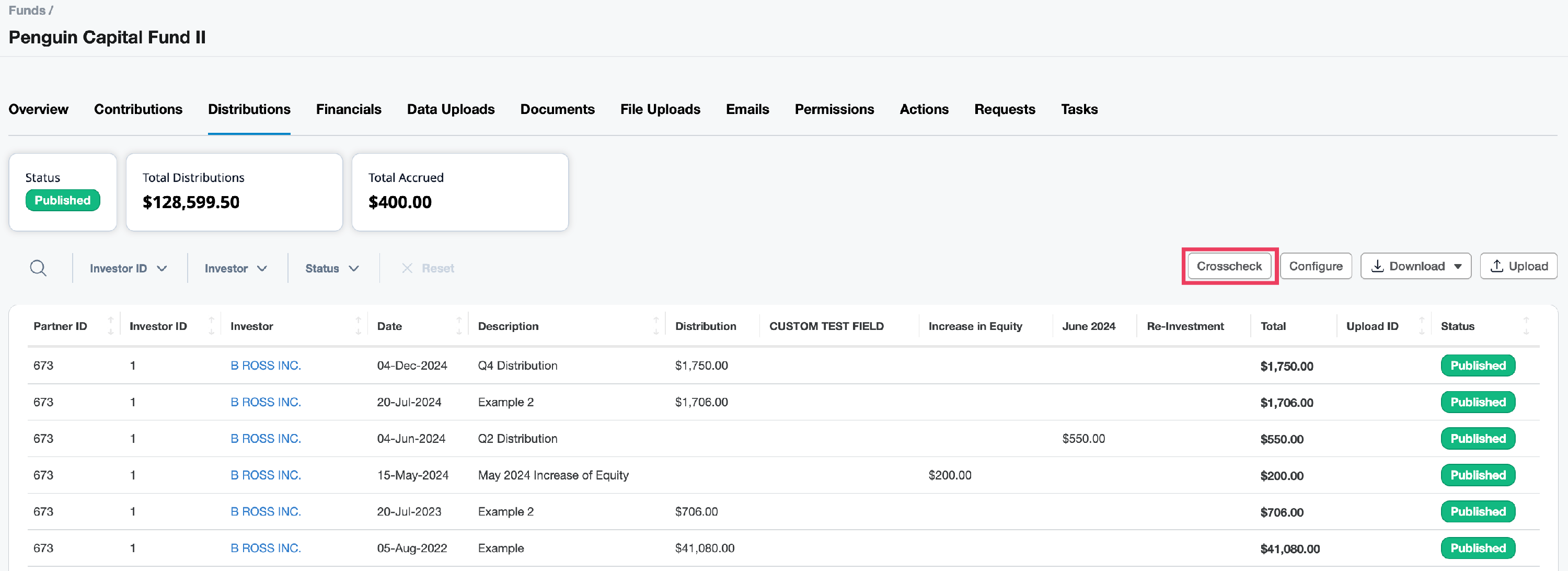The width and height of the screenshot is (1568, 571).
Task: Switch to the Contributions tab
Action: (138, 109)
